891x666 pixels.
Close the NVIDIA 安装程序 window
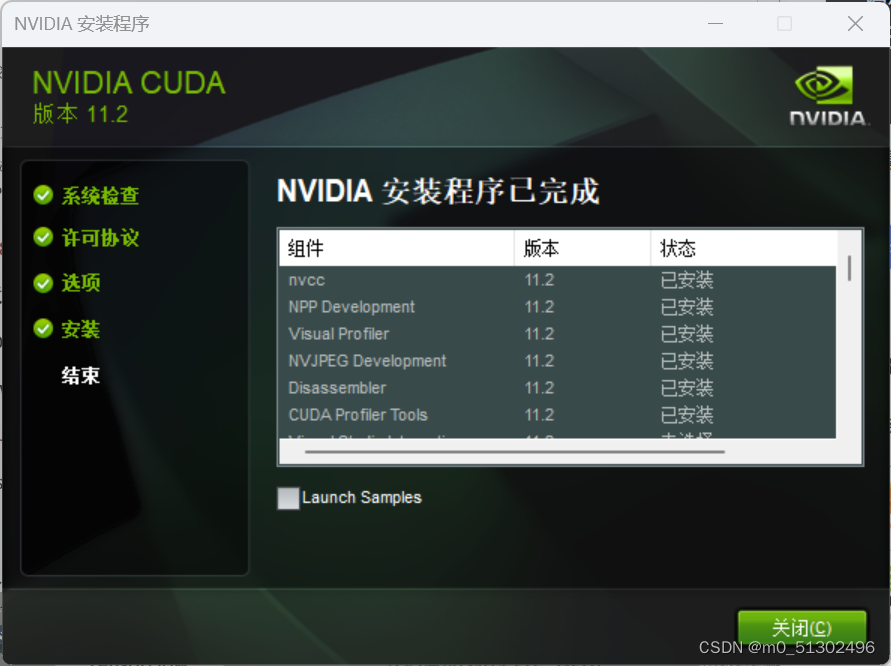pyautogui.click(x=855, y=23)
